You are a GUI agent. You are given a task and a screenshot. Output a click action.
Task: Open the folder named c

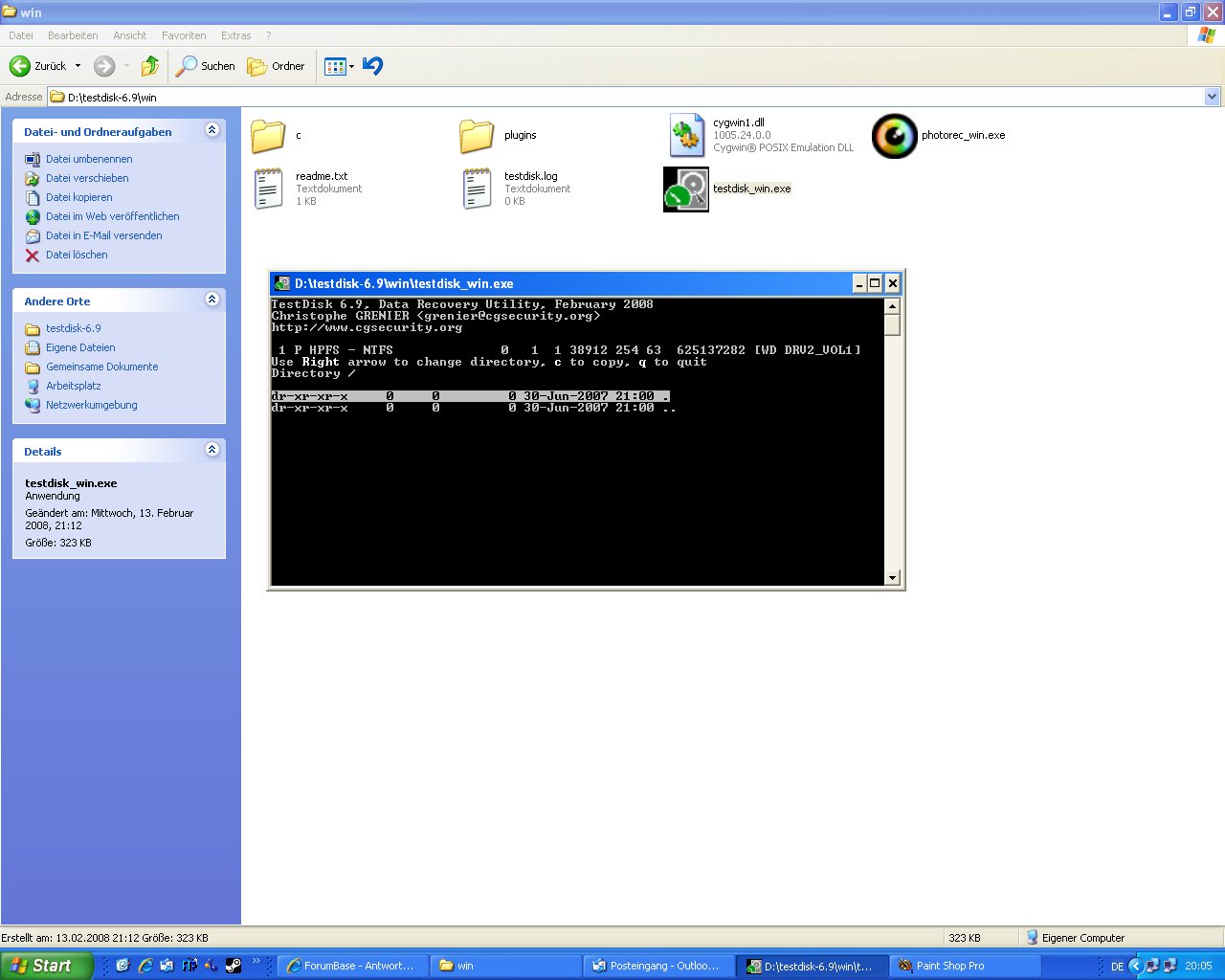point(268,136)
